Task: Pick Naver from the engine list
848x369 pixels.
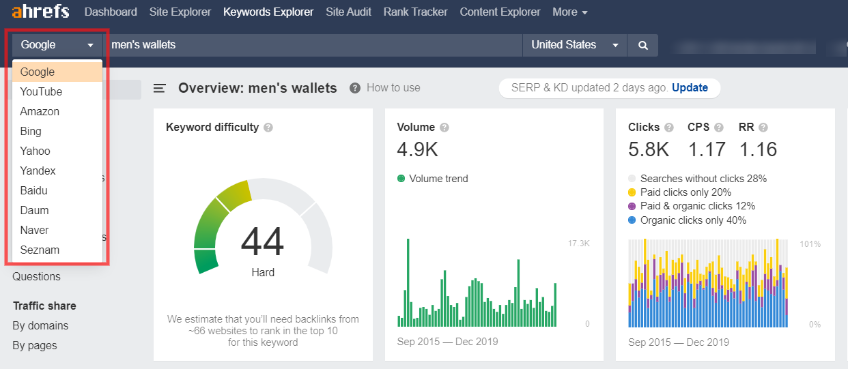Action: [57, 230]
